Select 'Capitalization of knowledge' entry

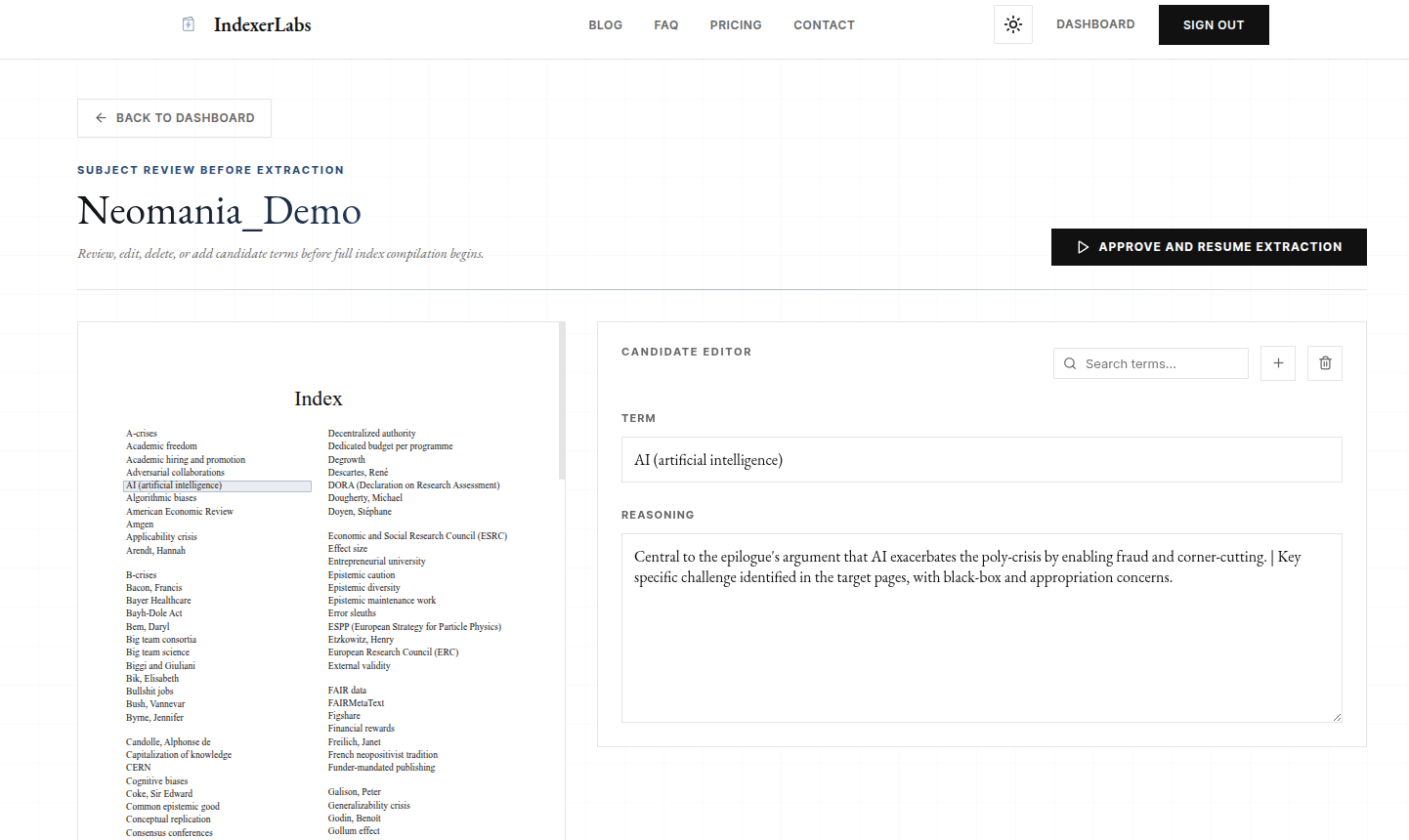[179, 755]
